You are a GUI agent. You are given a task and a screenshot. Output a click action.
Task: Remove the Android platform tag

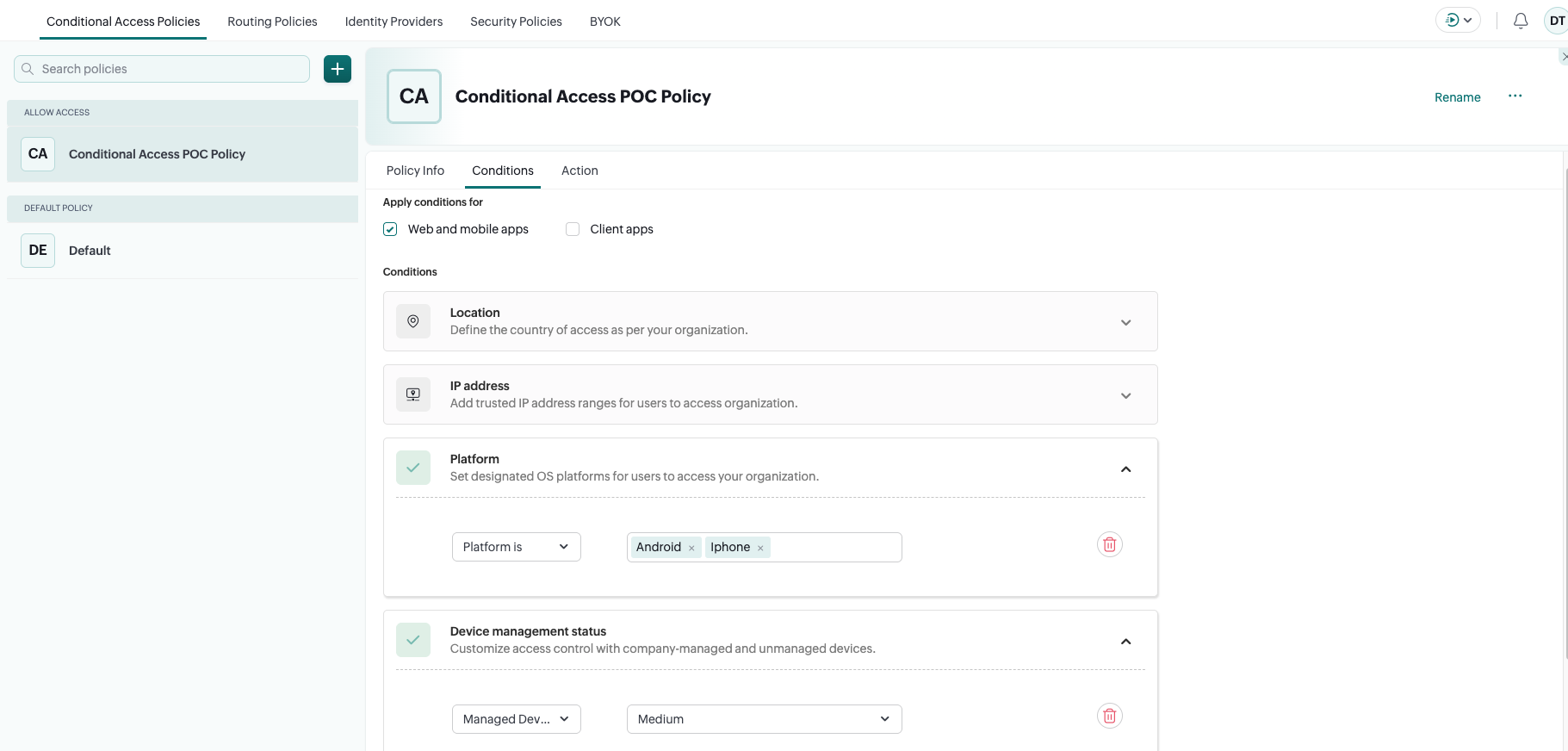click(691, 548)
